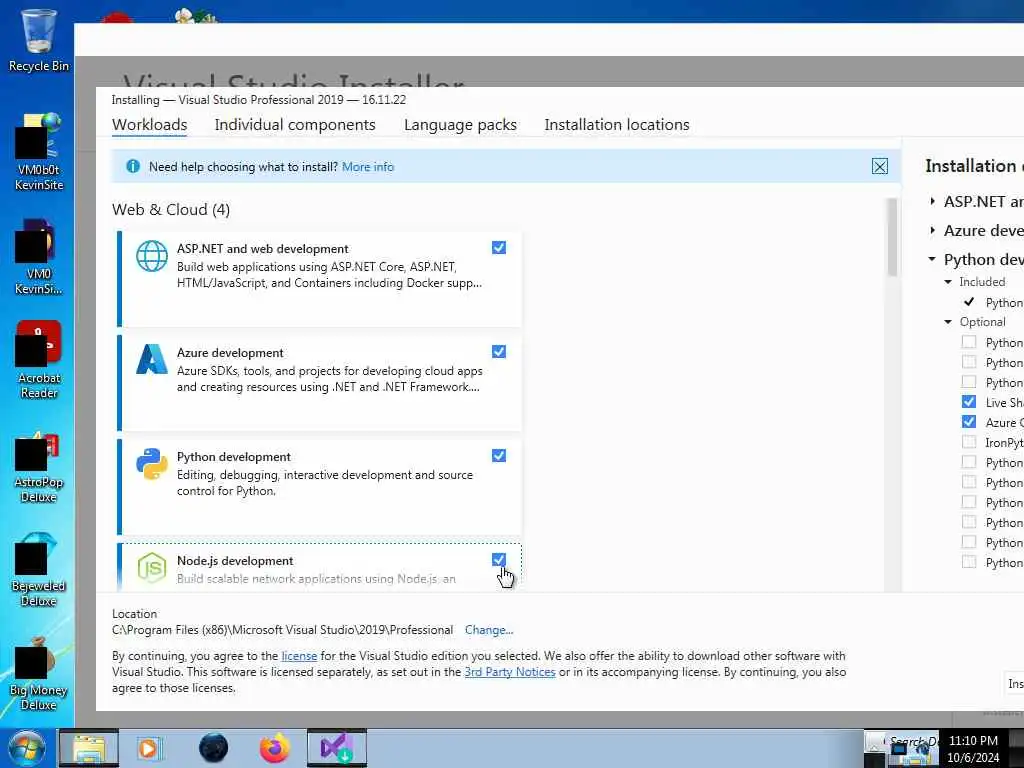
Task: Open the dark globe browser taskbar icon
Action: click(214, 748)
